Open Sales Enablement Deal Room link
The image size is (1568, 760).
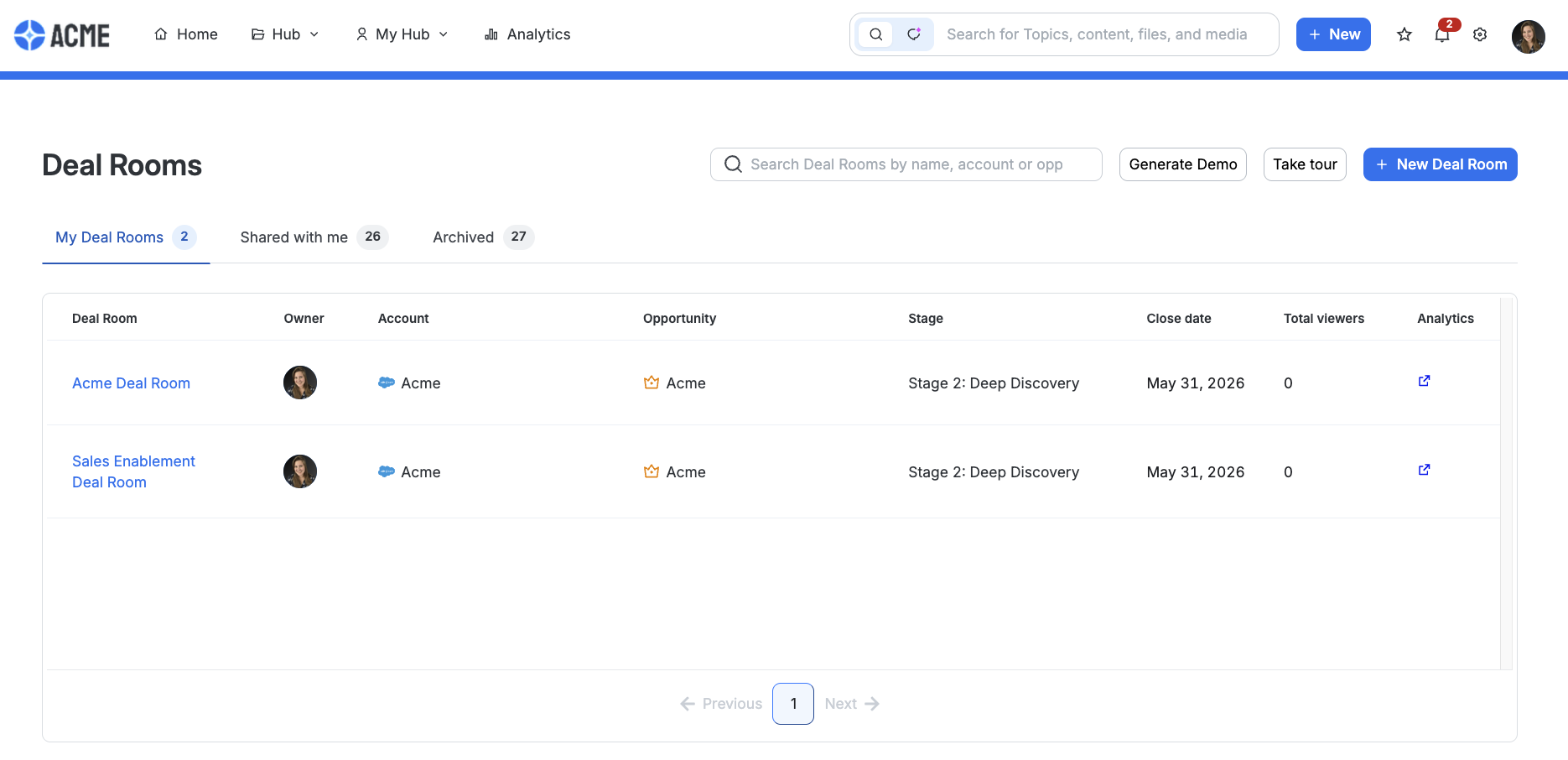pos(133,471)
